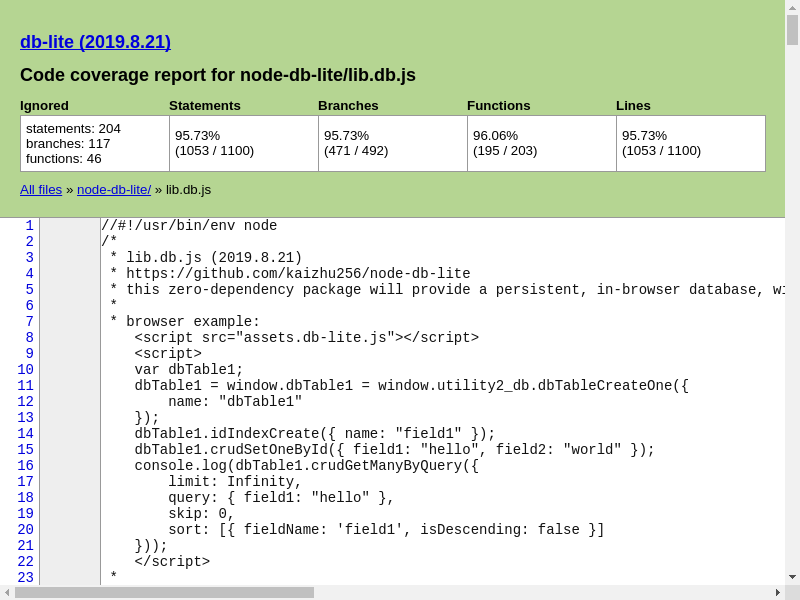Image resolution: width=800 pixels, height=600 pixels.
Task: Click the 'var dbTable1;' code line
Action: pos(189,369)
